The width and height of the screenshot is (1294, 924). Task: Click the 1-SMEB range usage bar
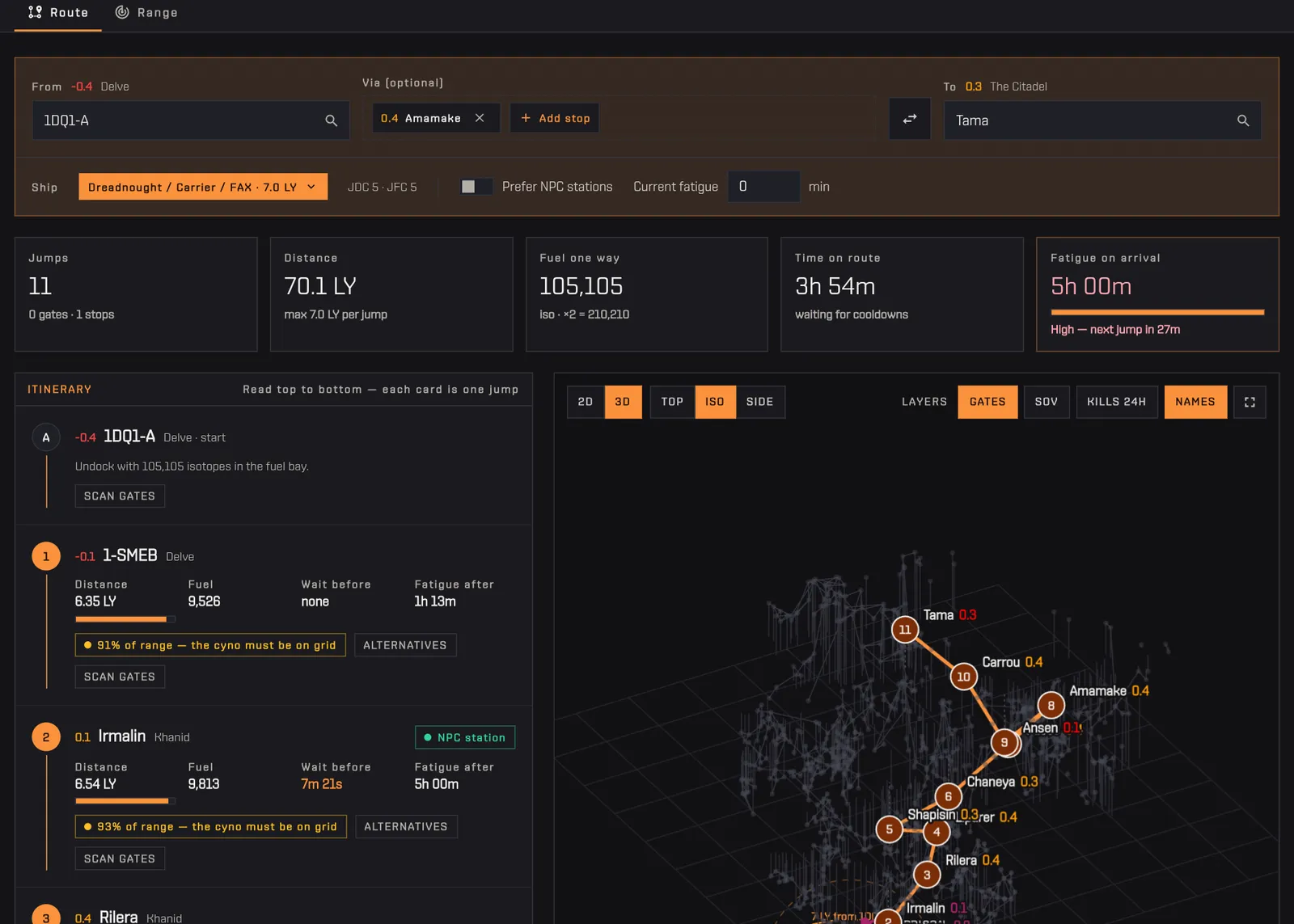125,619
